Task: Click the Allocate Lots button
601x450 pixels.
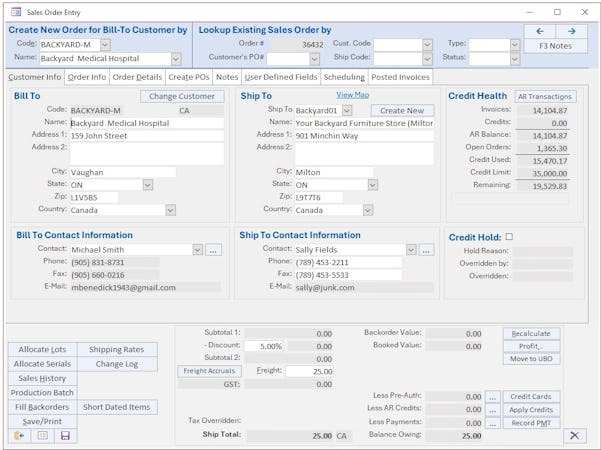Action: coord(42,350)
